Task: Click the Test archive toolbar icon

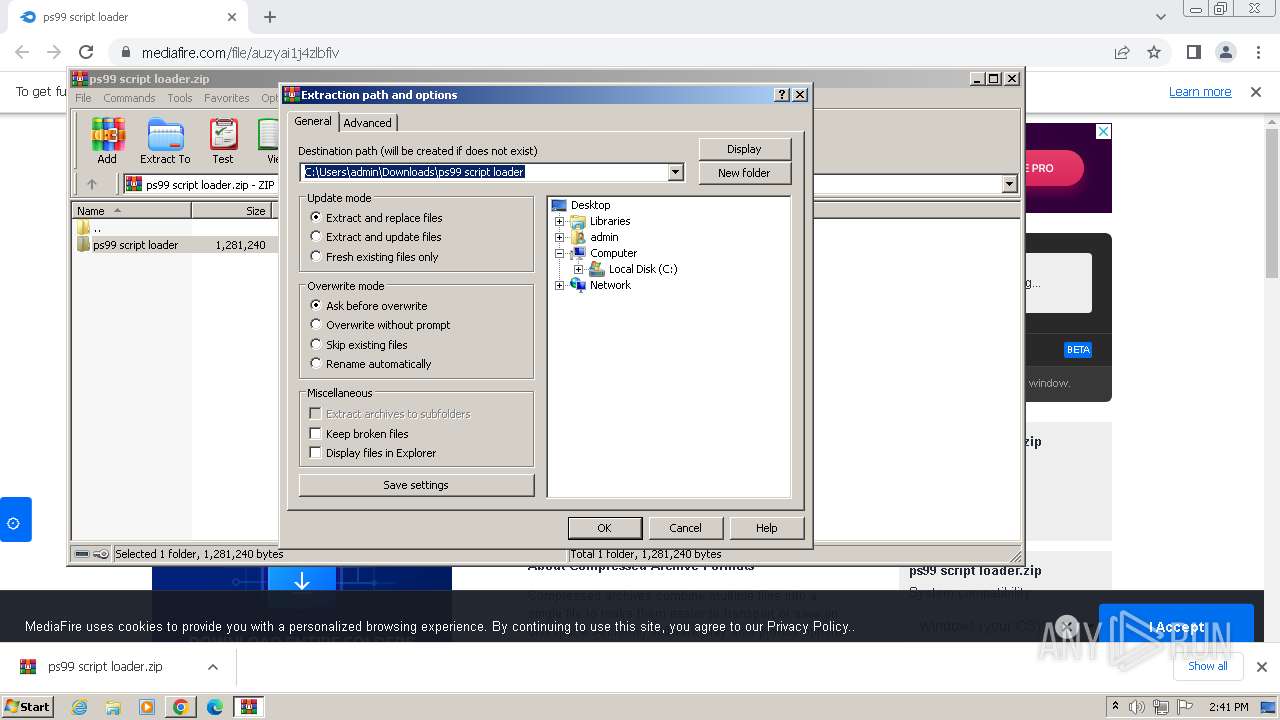Action: pos(223,141)
